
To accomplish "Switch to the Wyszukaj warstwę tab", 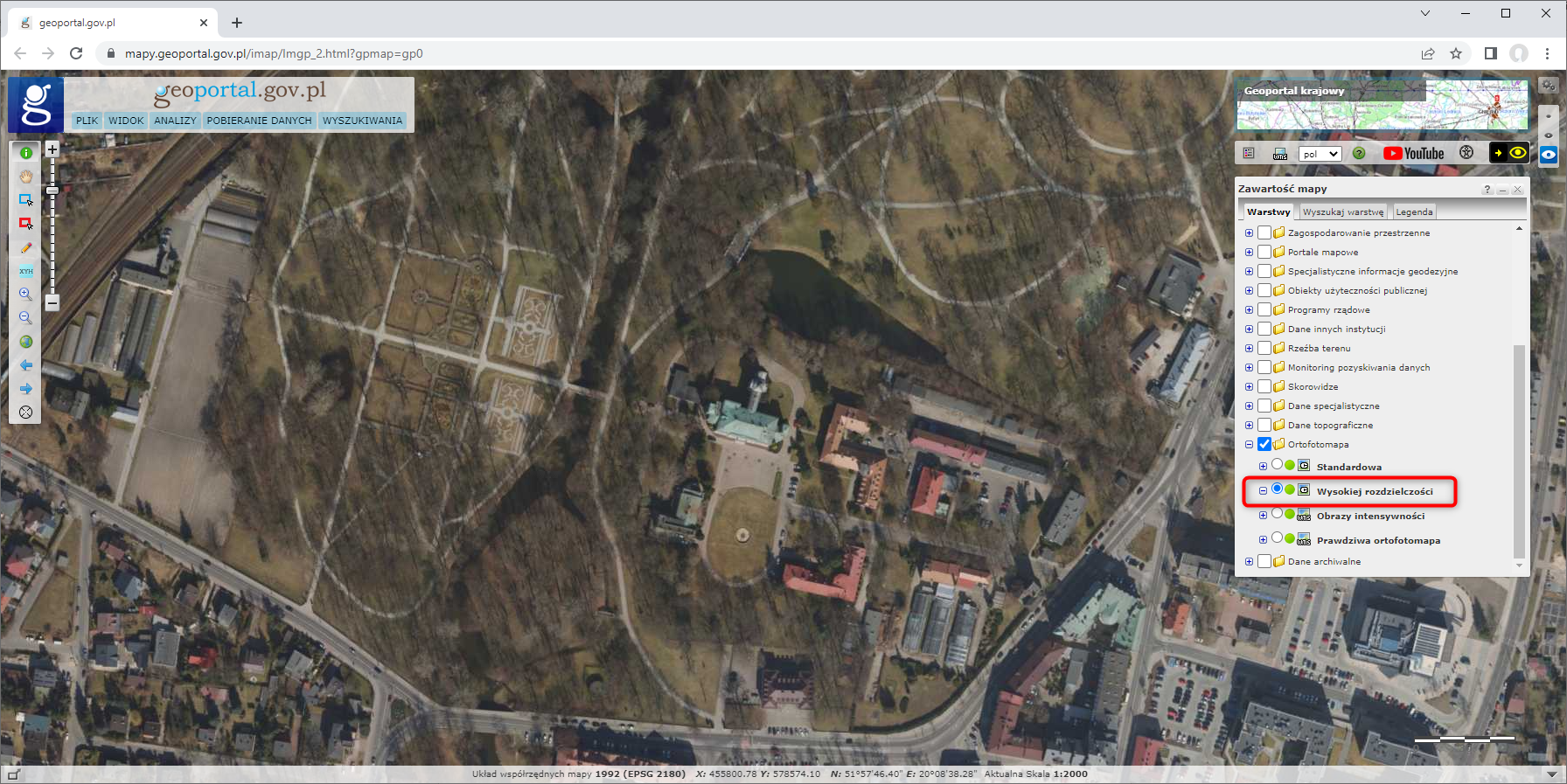I will pyautogui.click(x=1343, y=212).
